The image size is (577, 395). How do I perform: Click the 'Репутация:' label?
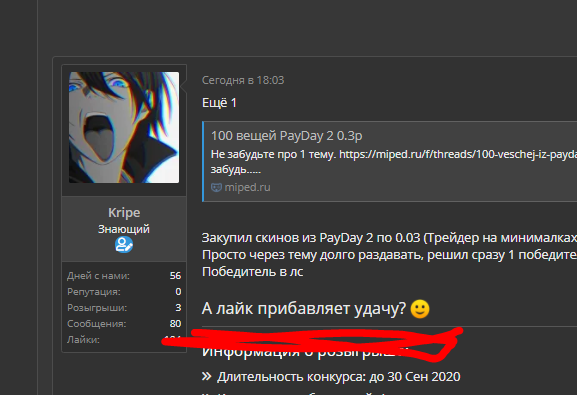click(x=93, y=292)
